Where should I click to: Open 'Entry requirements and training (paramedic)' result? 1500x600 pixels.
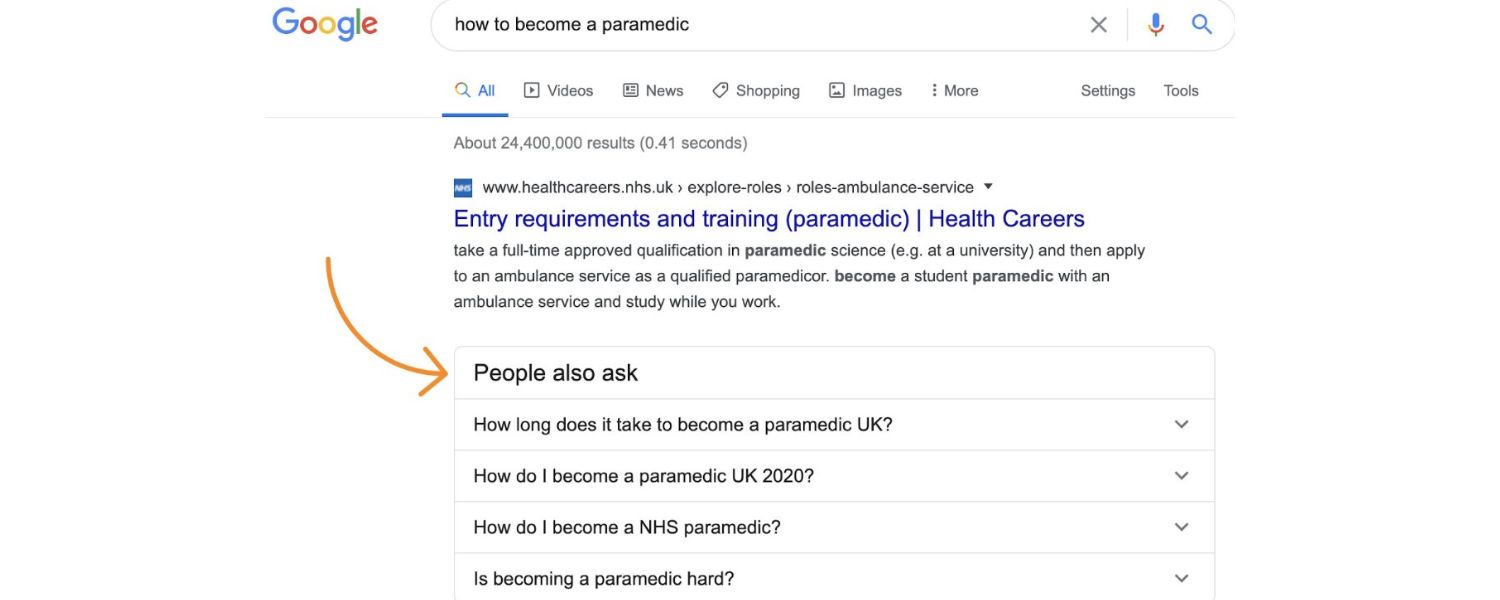[x=768, y=218]
